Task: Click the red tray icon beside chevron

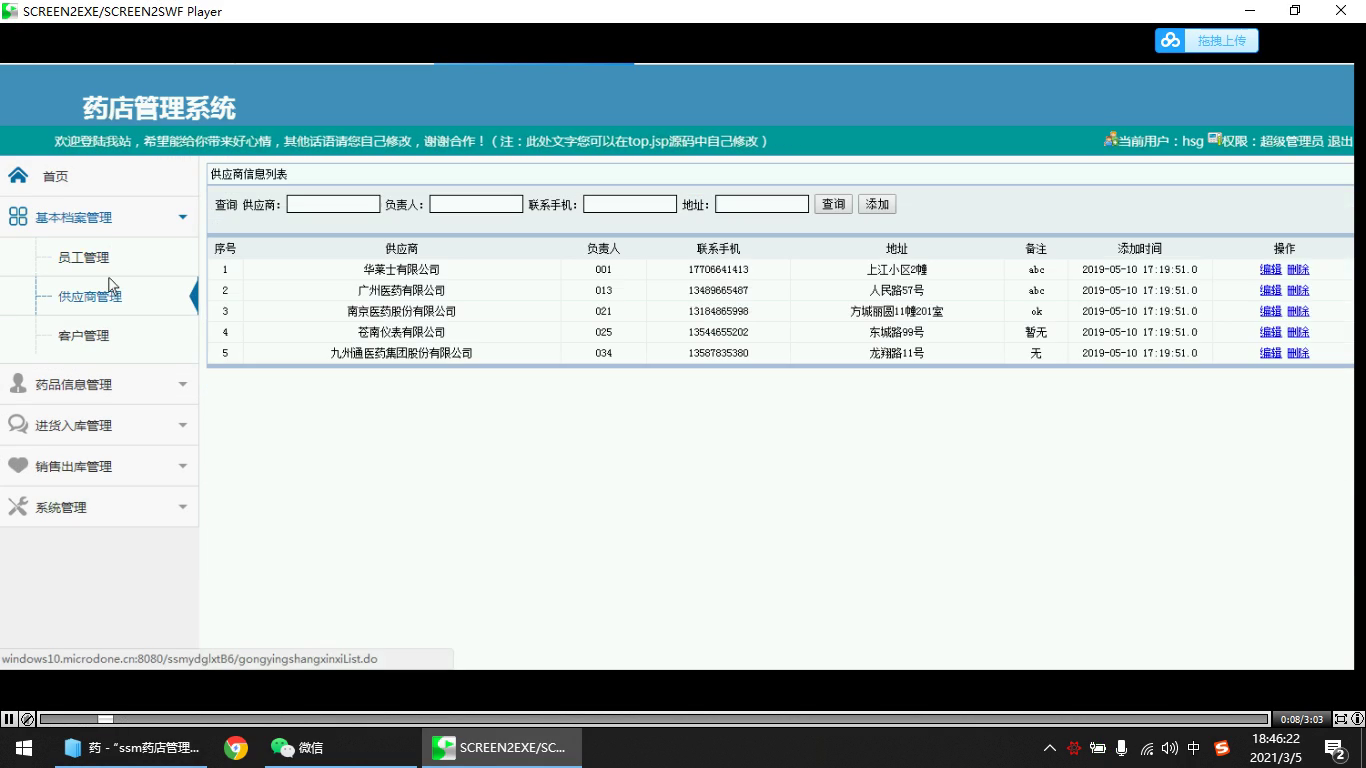Action: (1074, 748)
